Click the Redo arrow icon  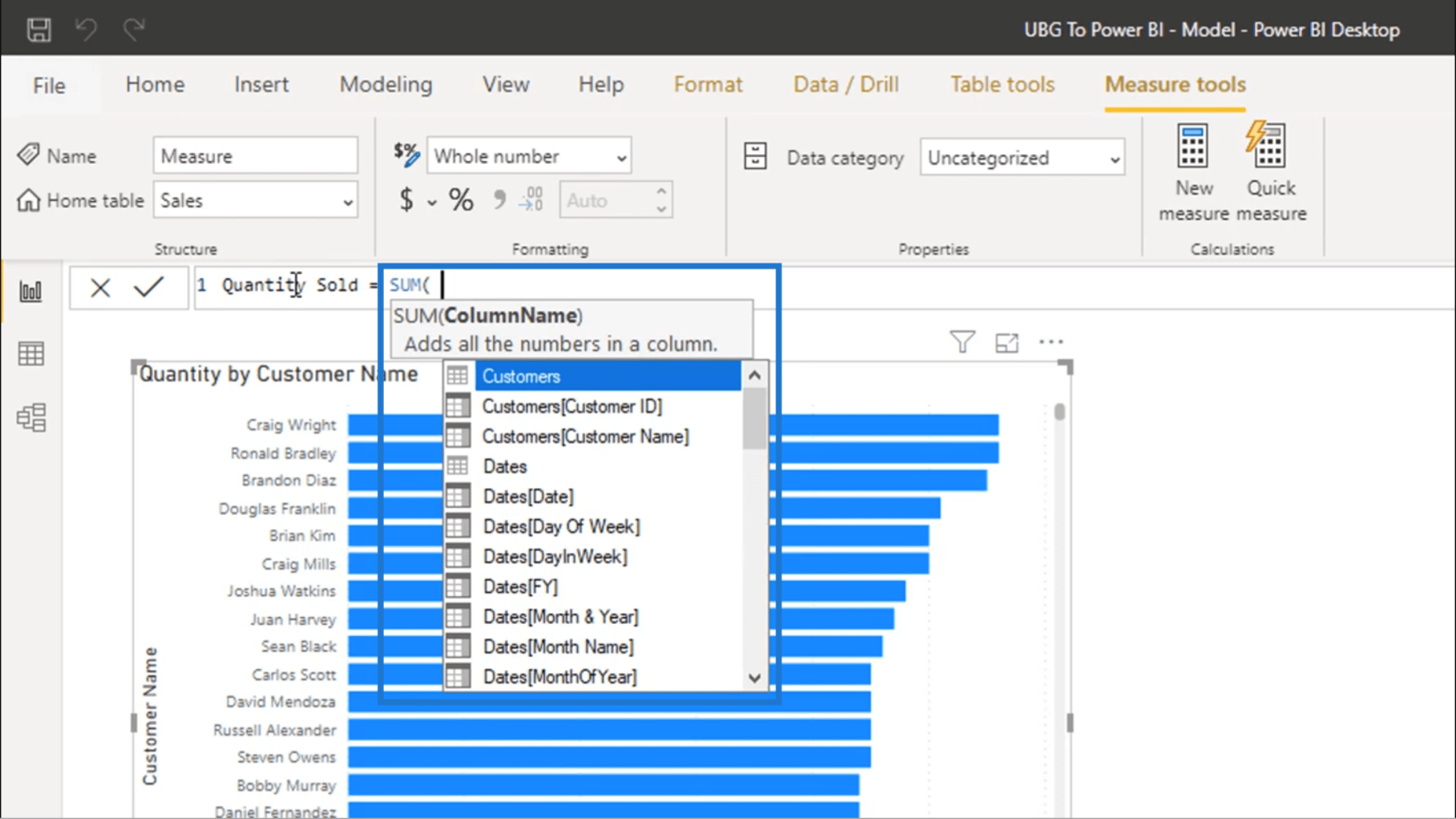coord(133,29)
